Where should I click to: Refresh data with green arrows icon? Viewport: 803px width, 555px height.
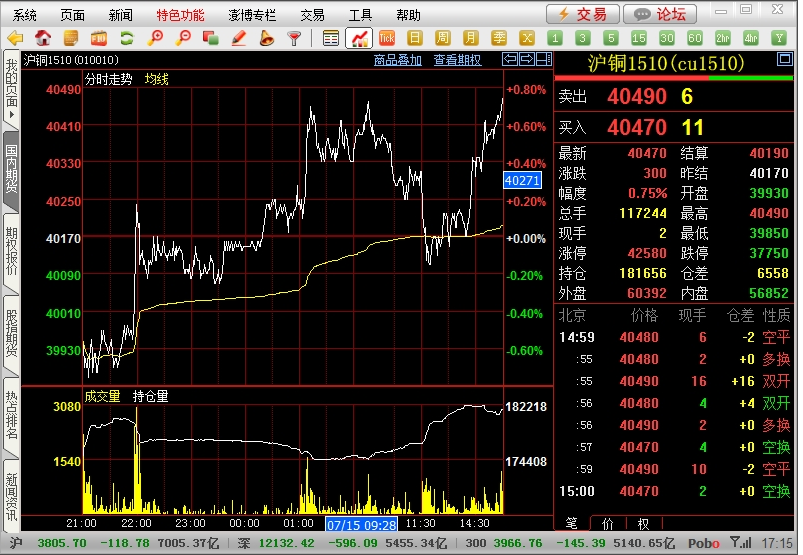(x=126, y=38)
